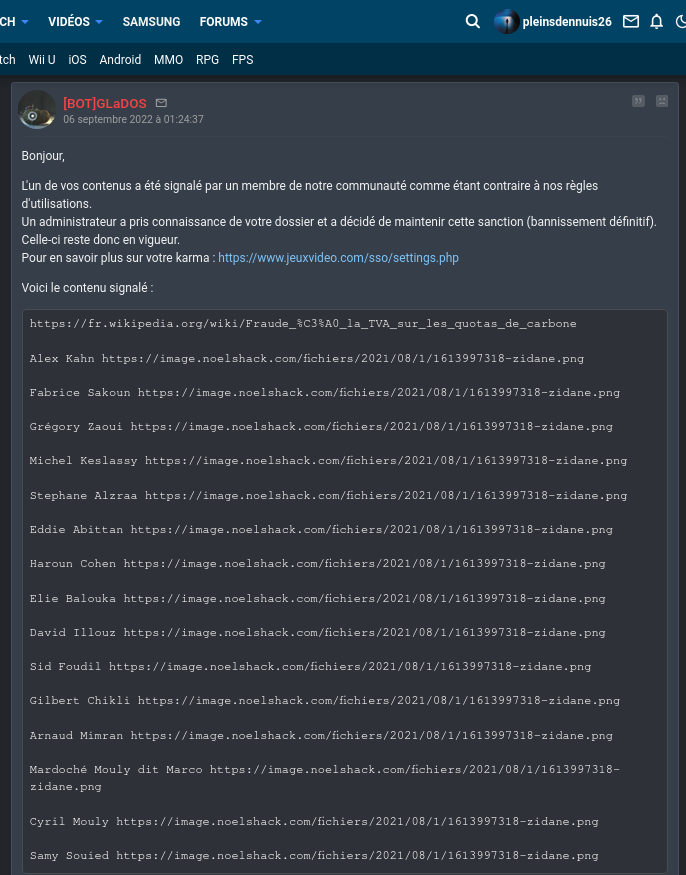Open the jeuxvideo.com sso settings.php link
This screenshot has height=875, width=686.
(338, 258)
